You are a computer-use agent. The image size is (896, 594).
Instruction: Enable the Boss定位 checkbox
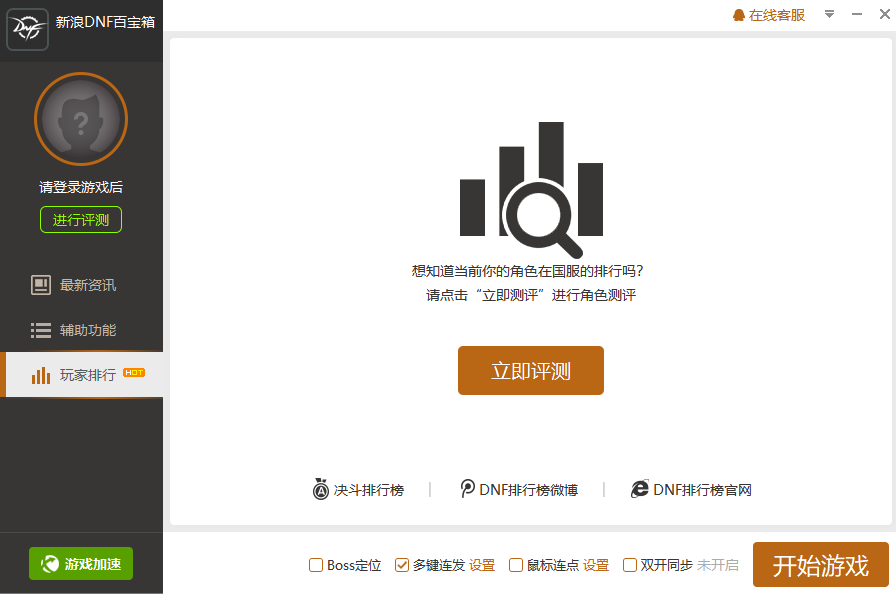pos(315,565)
